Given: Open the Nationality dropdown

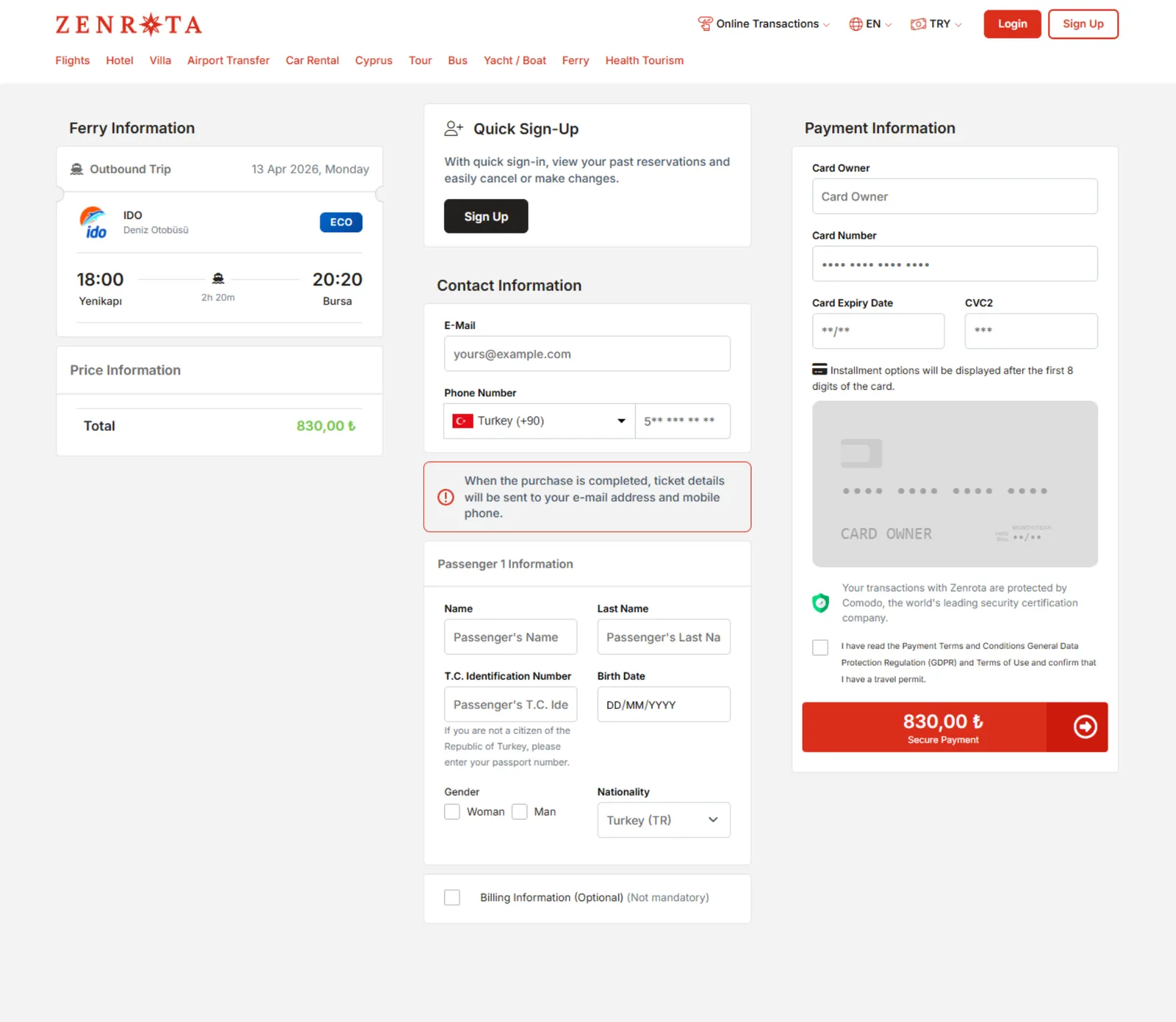Looking at the screenshot, I should click(x=662, y=820).
